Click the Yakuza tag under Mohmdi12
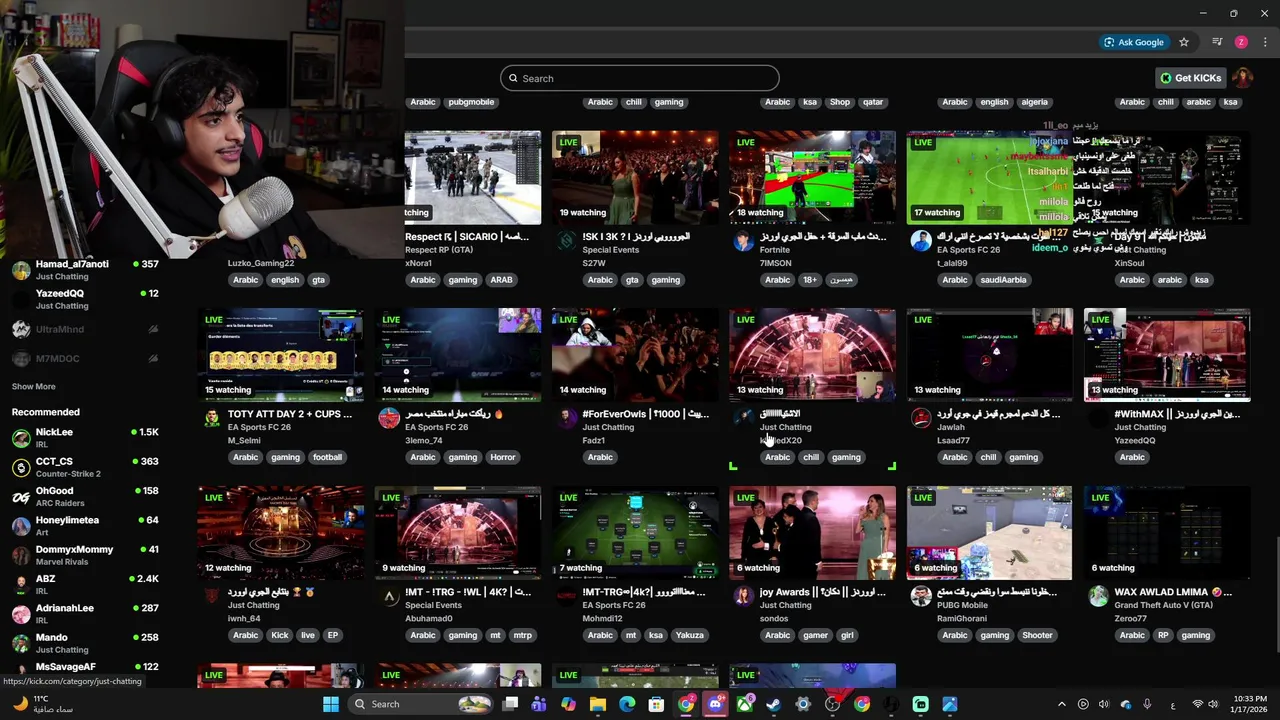The height and width of the screenshot is (720, 1280). pyautogui.click(x=689, y=635)
